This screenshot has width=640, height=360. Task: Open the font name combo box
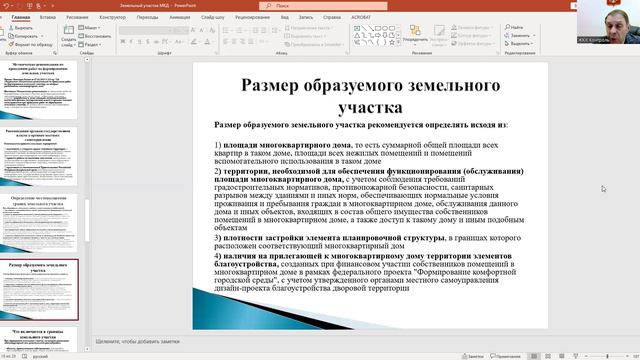point(145,30)
